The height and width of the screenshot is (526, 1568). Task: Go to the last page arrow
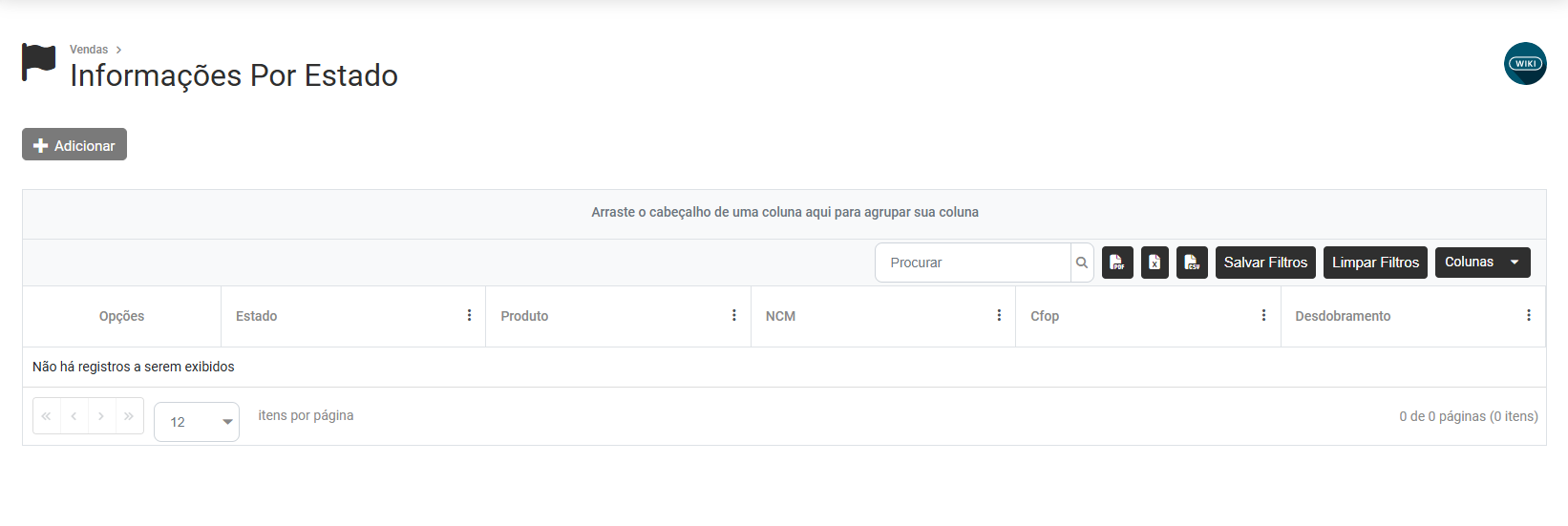(x=129, y=416)
